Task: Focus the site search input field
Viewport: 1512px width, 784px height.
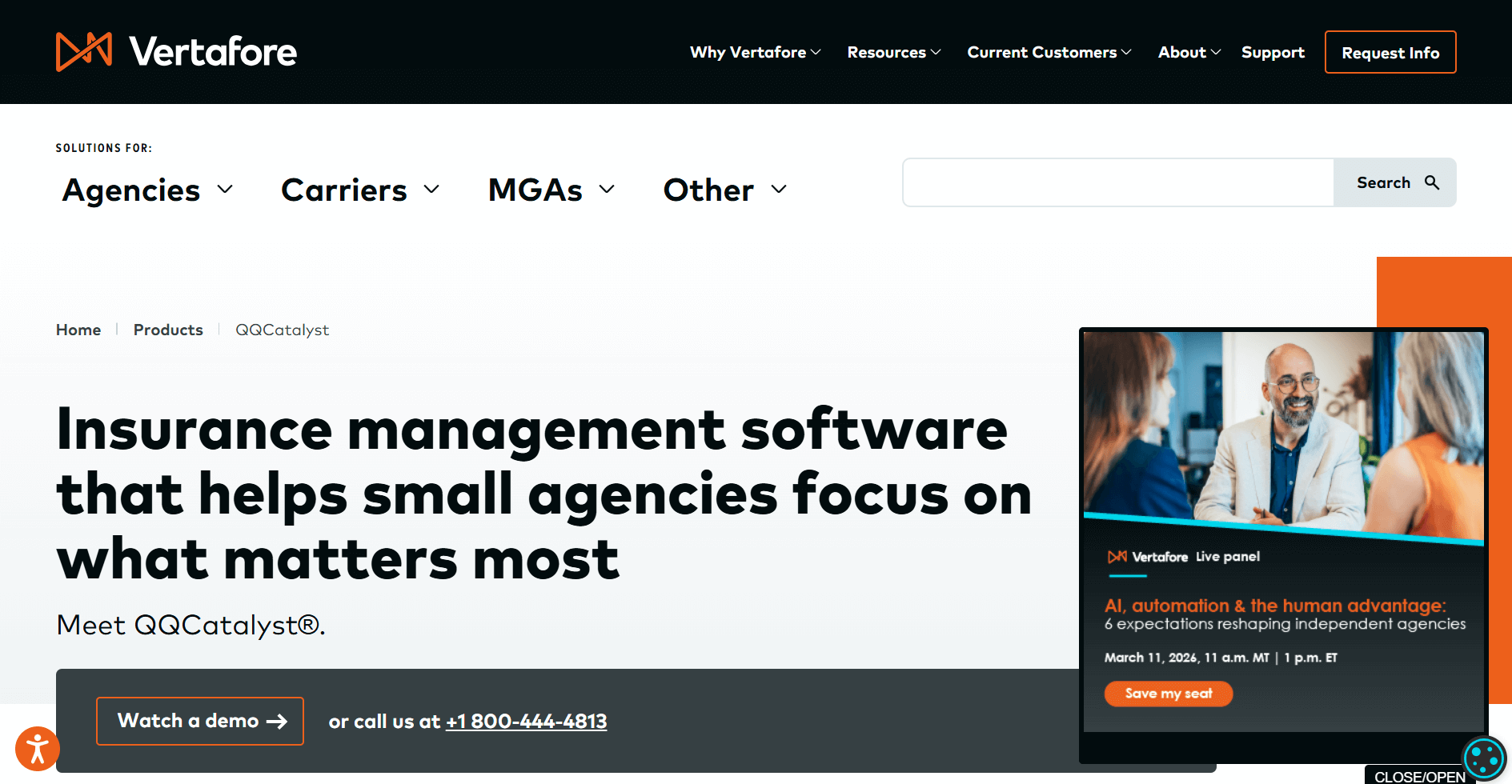Action: (1118, 182)
